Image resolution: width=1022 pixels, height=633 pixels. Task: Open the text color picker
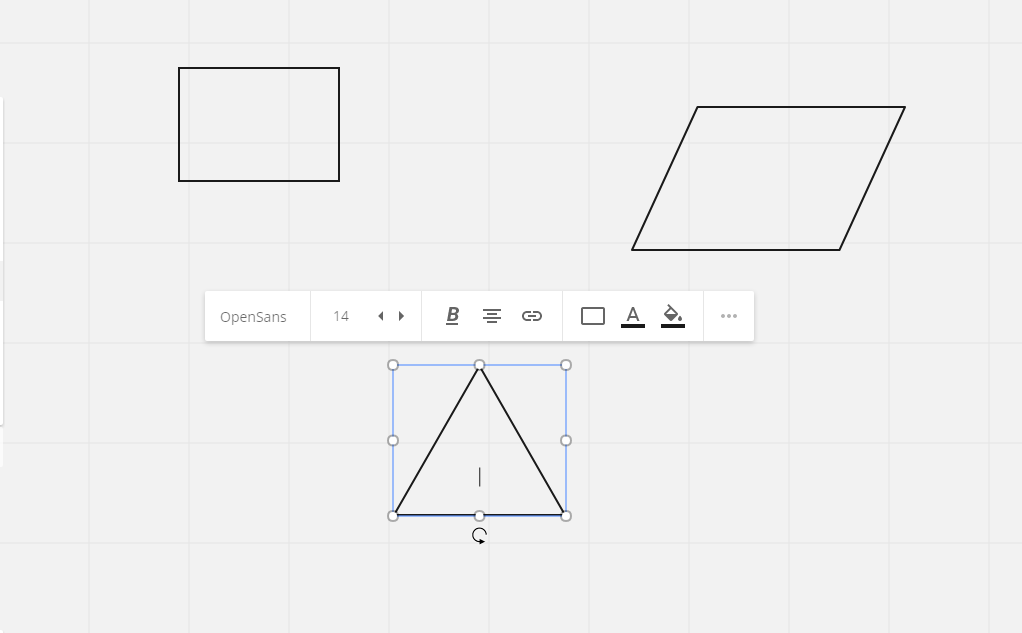coord(633,316)
